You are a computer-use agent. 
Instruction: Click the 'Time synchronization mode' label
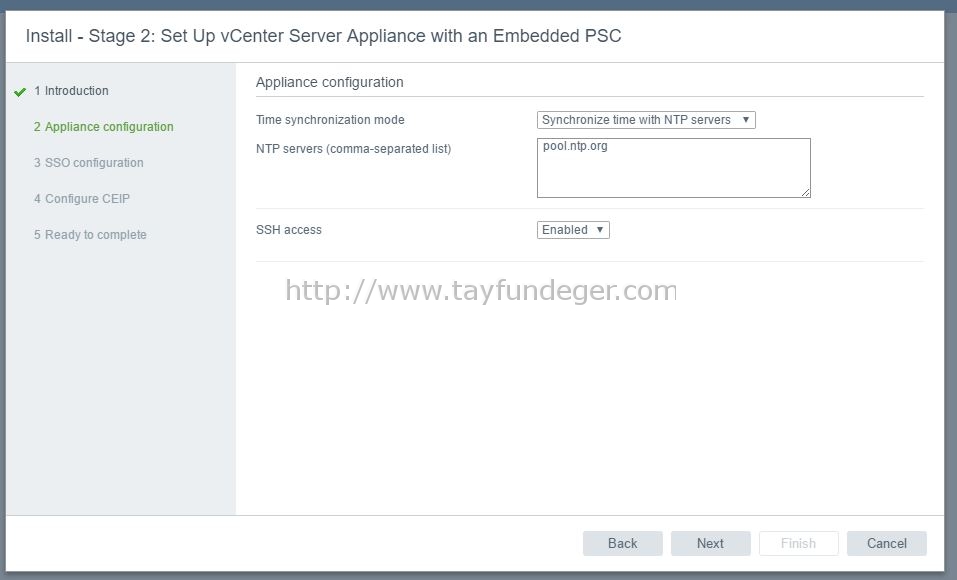pos(330,120)
